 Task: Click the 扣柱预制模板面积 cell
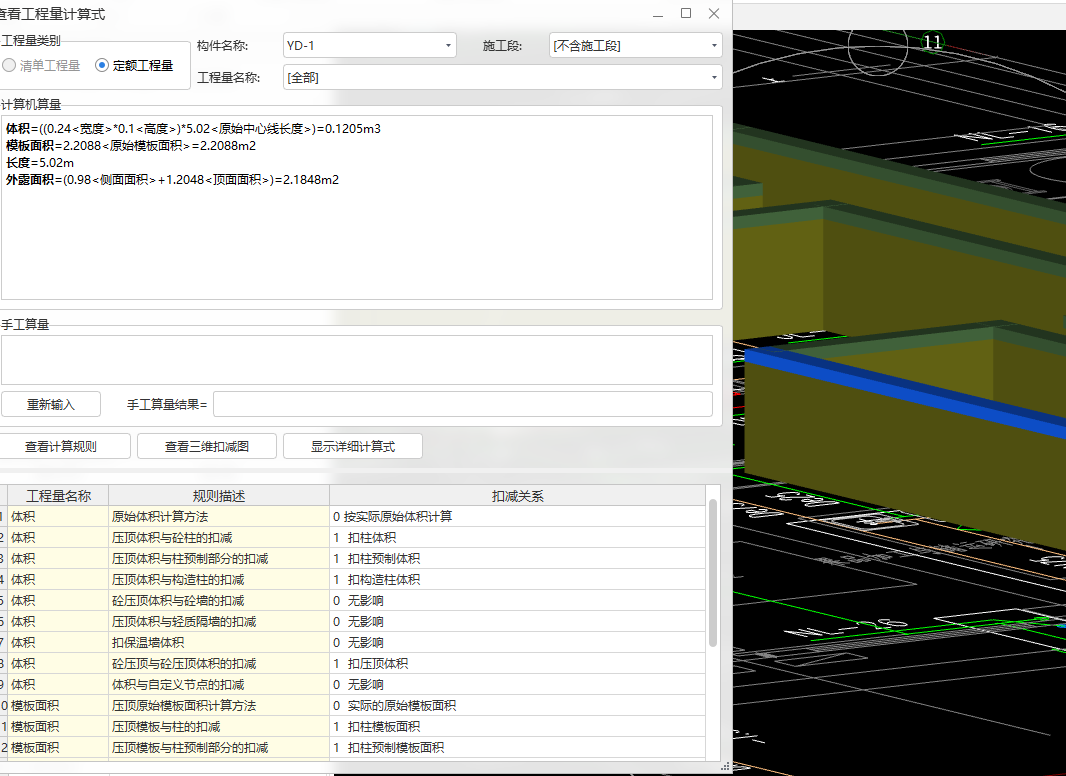(518, 747)
